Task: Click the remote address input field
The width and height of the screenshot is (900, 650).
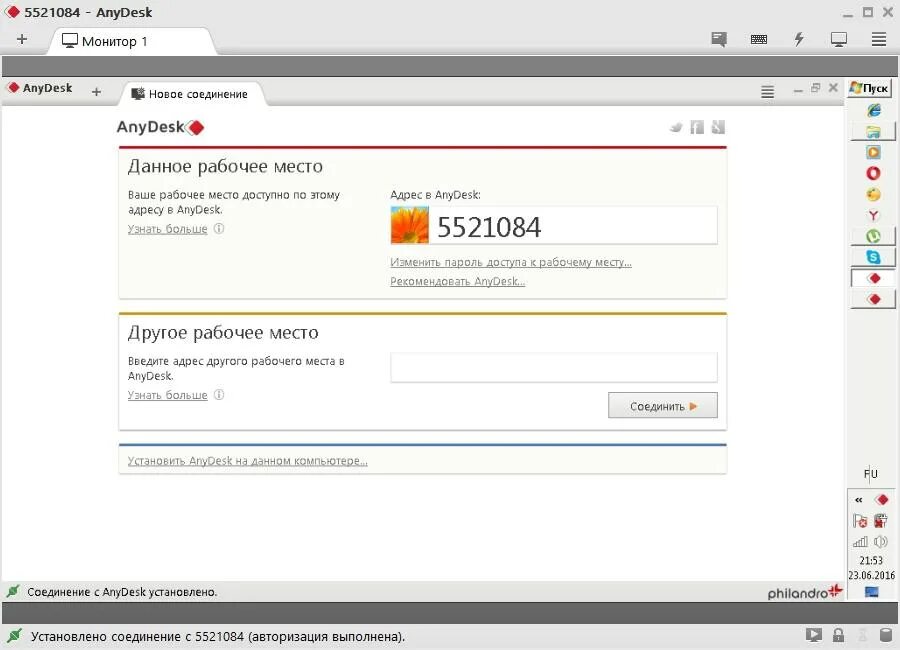Action: coord(553,367)
